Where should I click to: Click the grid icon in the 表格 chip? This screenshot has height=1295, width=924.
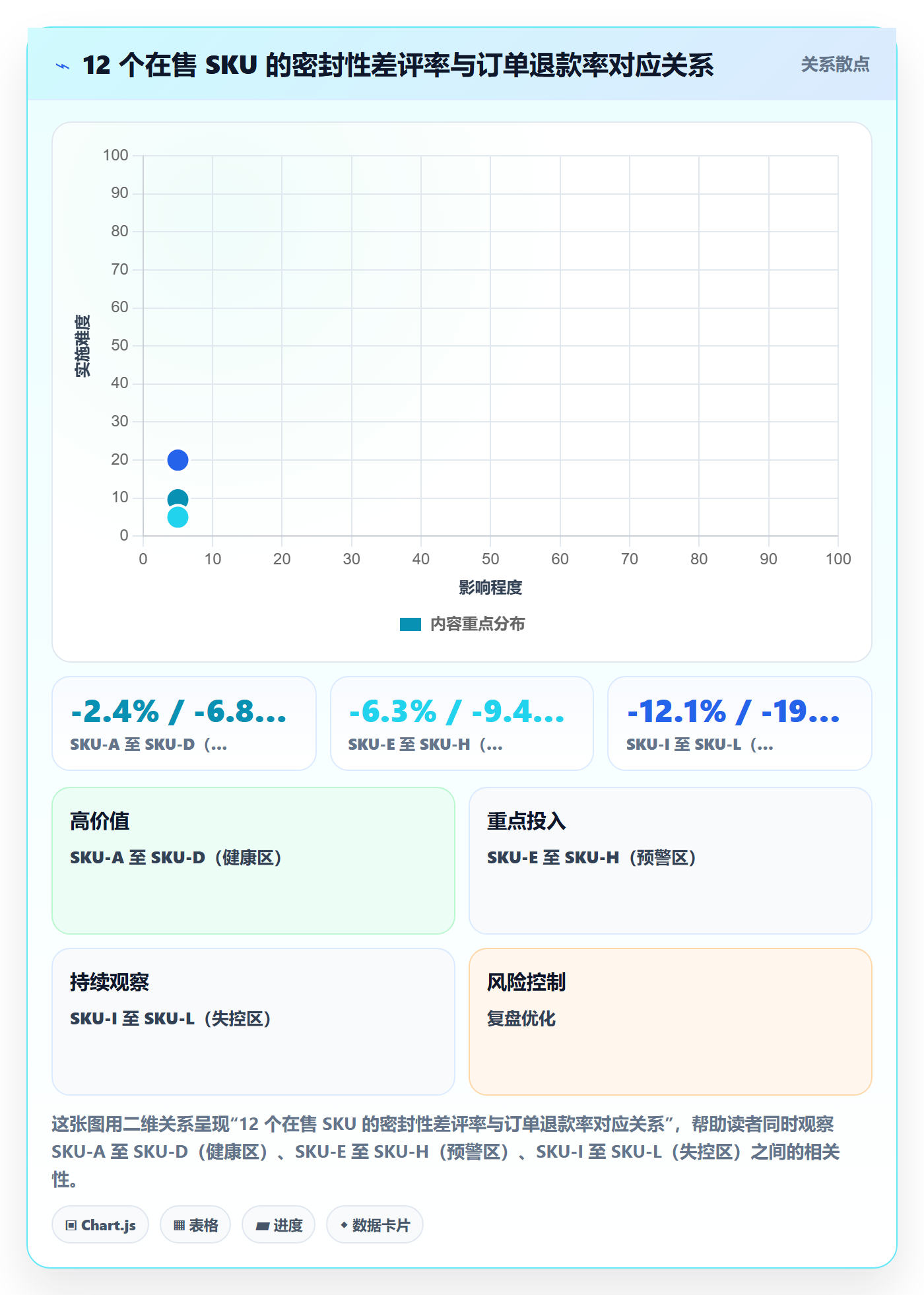coord(180,1226)
